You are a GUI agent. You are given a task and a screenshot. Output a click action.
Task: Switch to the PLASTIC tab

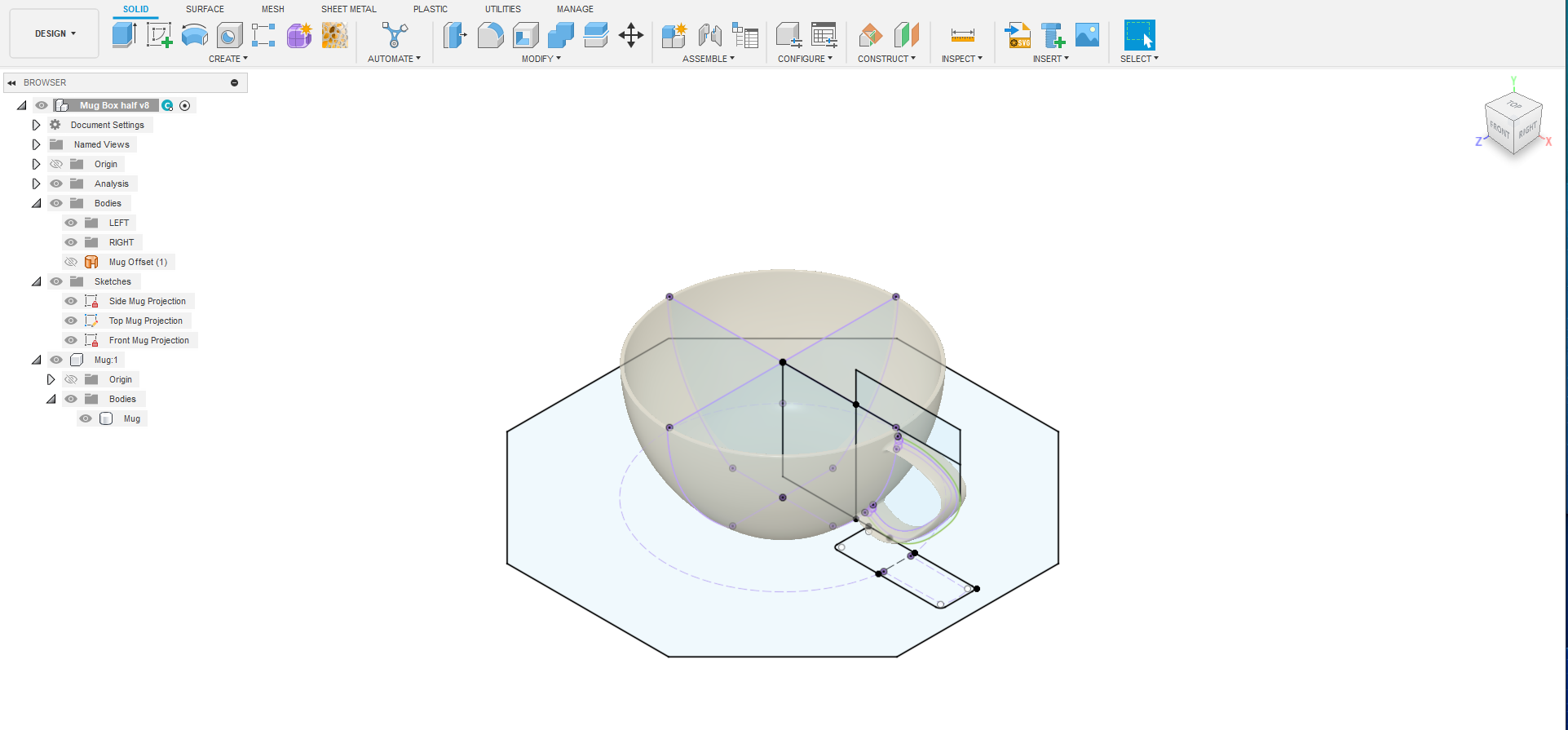431,9
